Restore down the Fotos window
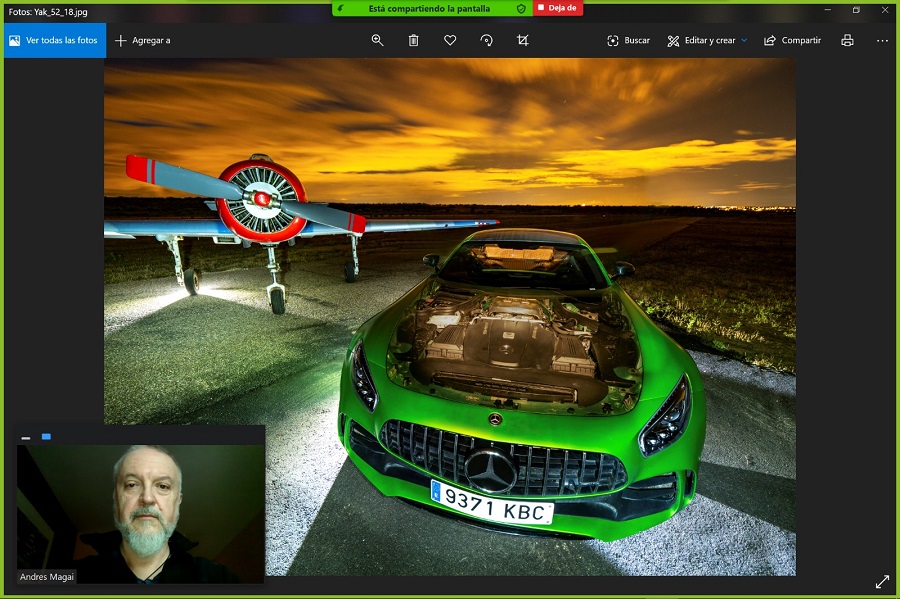This screenshot has height=599, width=900. [856, 10]
